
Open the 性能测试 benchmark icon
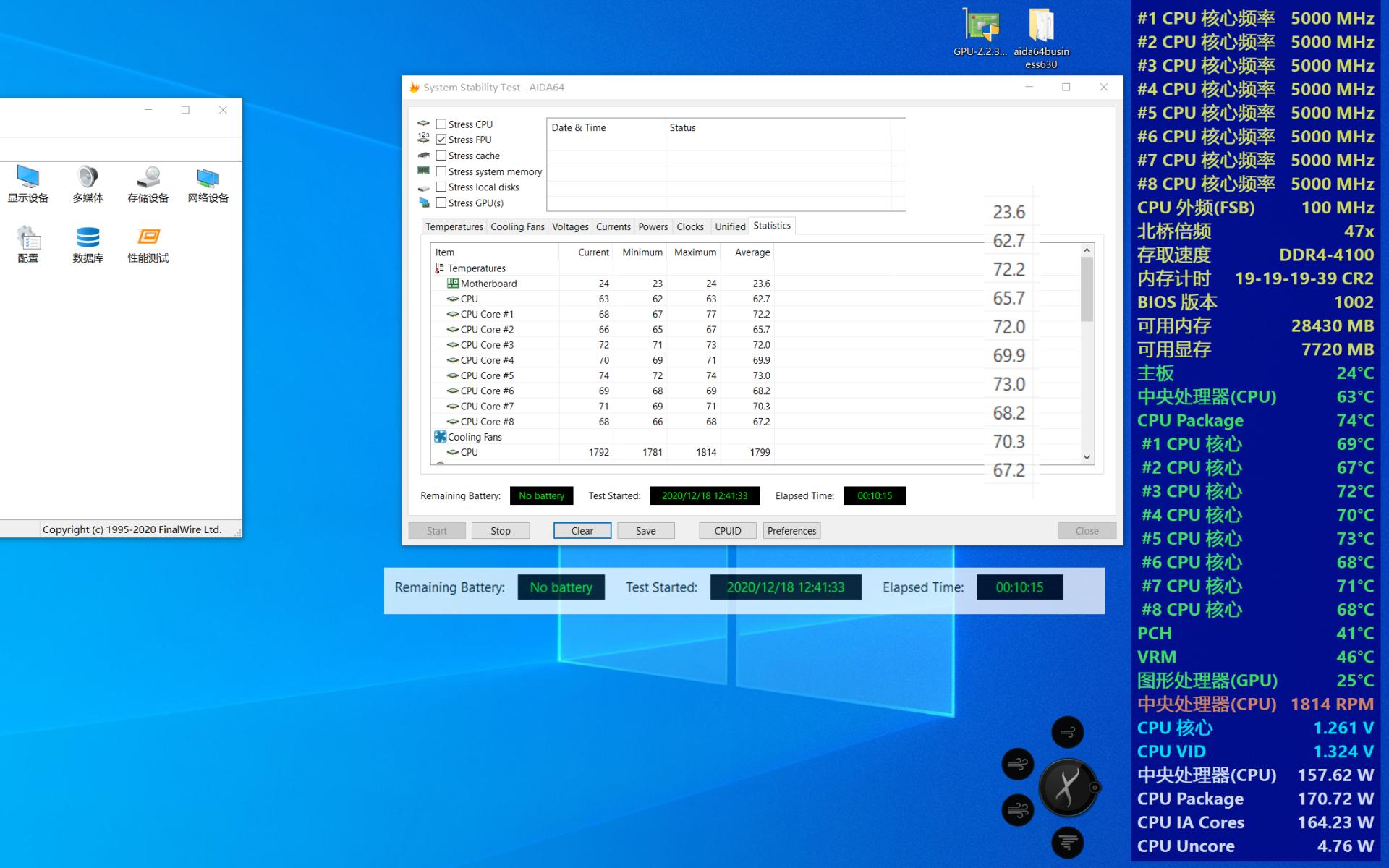coord(148,244)
